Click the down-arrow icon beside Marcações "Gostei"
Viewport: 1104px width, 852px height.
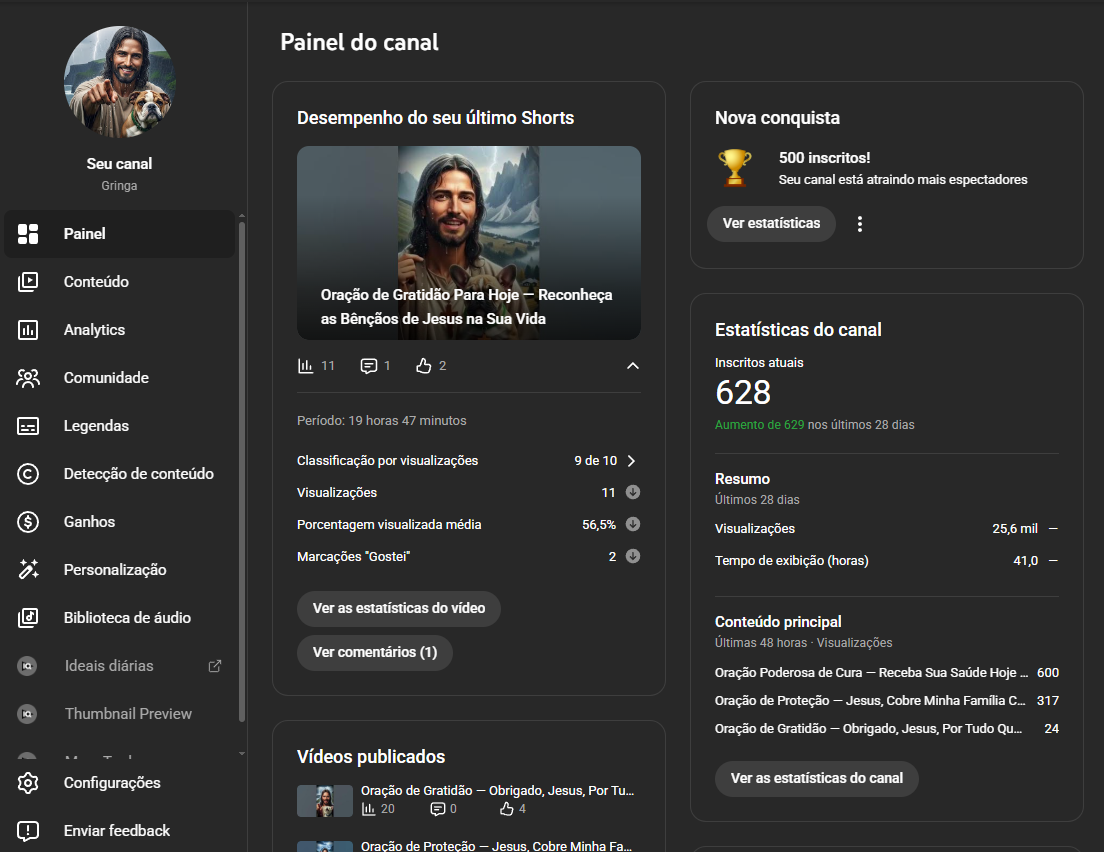pos(633,556)
